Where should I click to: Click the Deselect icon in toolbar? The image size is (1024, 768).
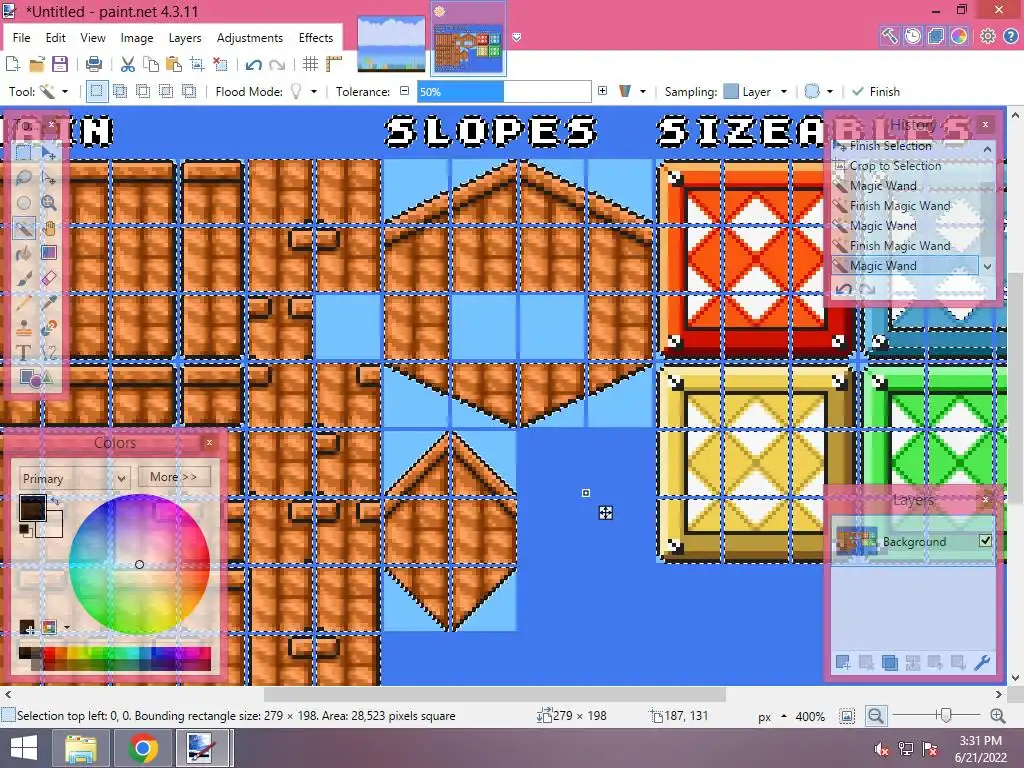tap(220, 64)
